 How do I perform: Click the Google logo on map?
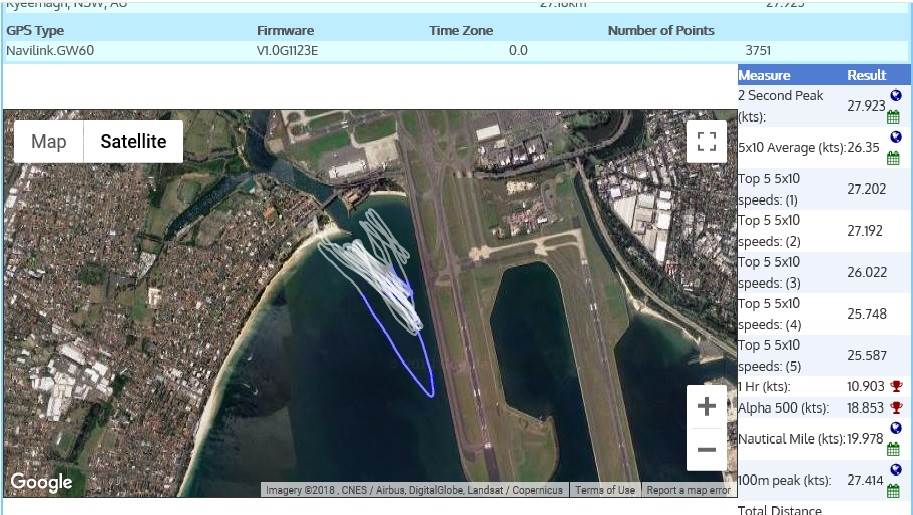(x=41, y=482)
